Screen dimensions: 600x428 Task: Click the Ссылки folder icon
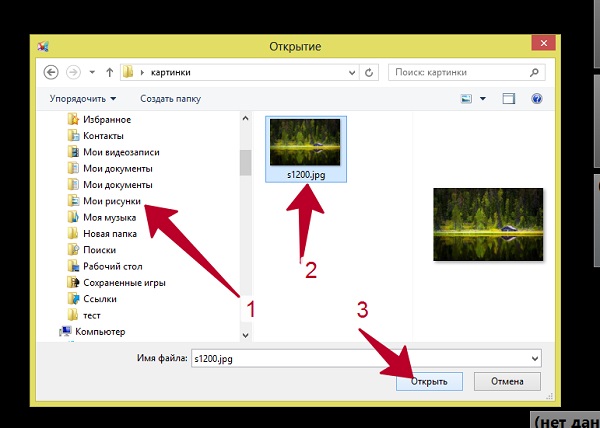(73, 299)
